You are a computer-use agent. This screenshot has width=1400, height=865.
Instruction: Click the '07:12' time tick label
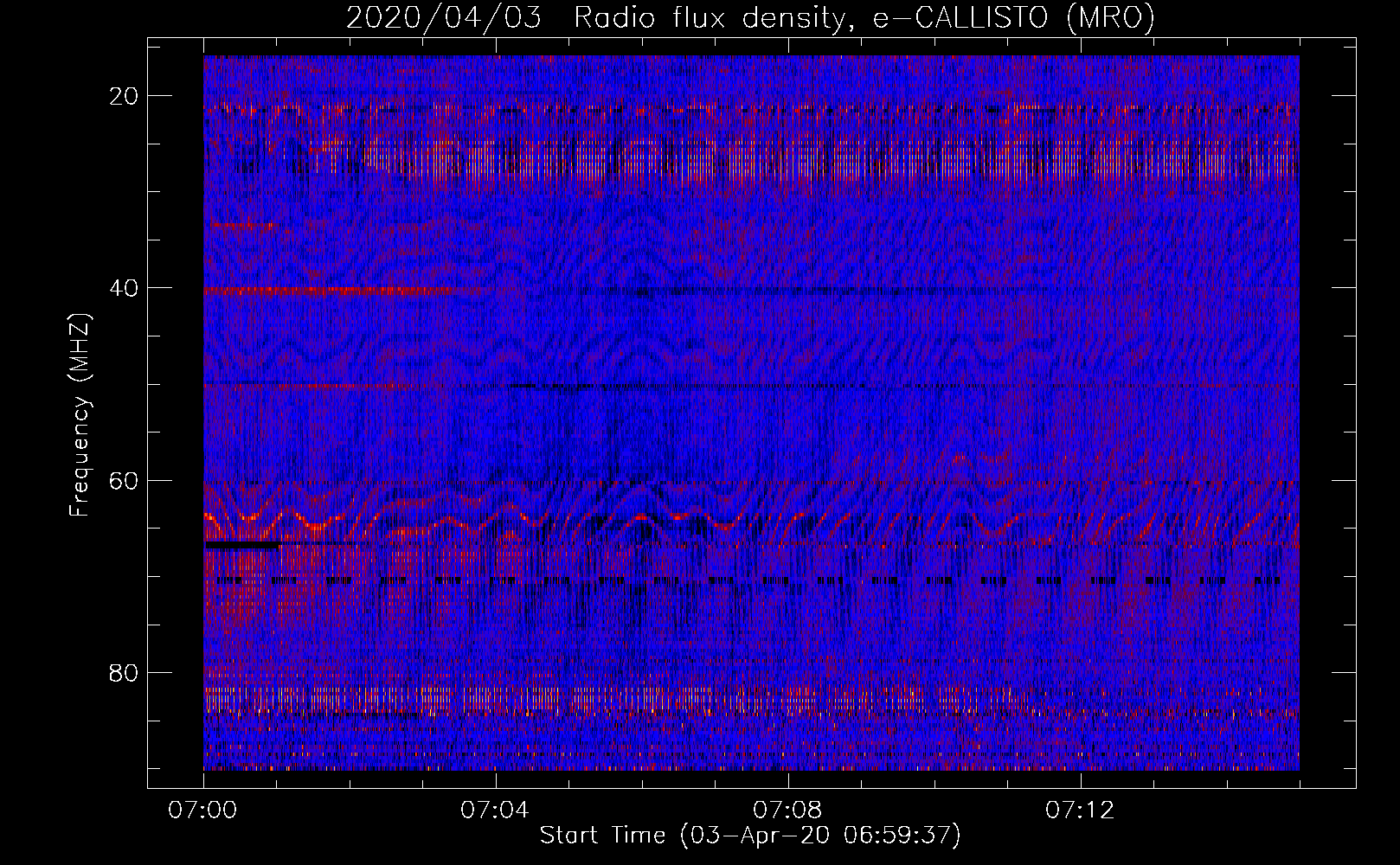1080,811
